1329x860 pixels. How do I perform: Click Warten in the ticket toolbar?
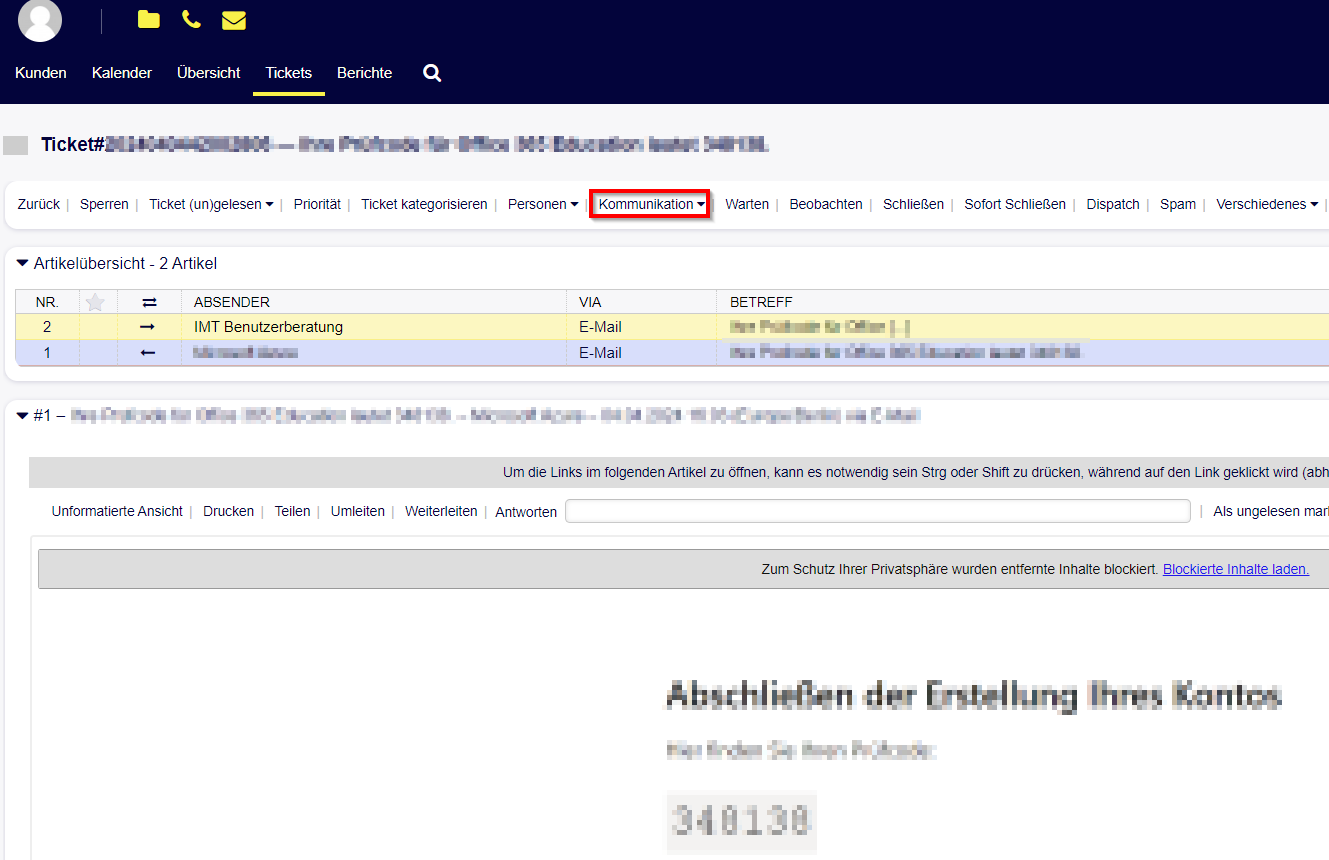(747, 204)
